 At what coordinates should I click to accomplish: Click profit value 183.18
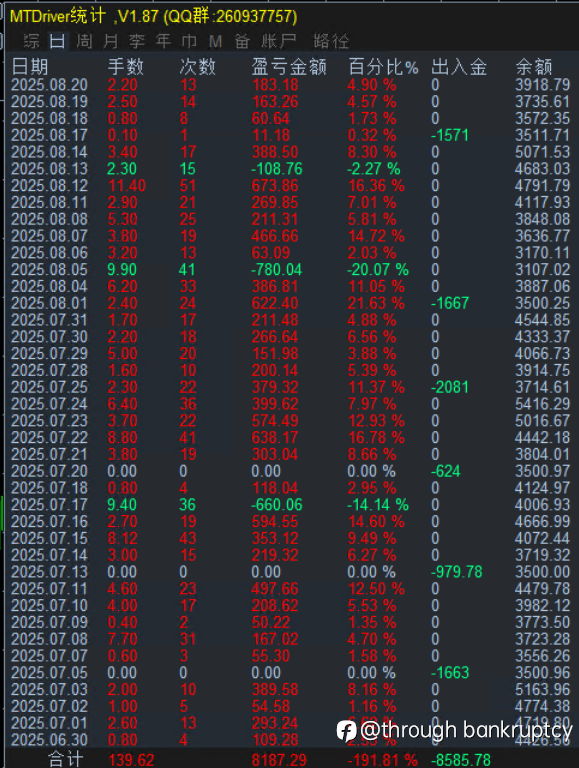(275, 85)
